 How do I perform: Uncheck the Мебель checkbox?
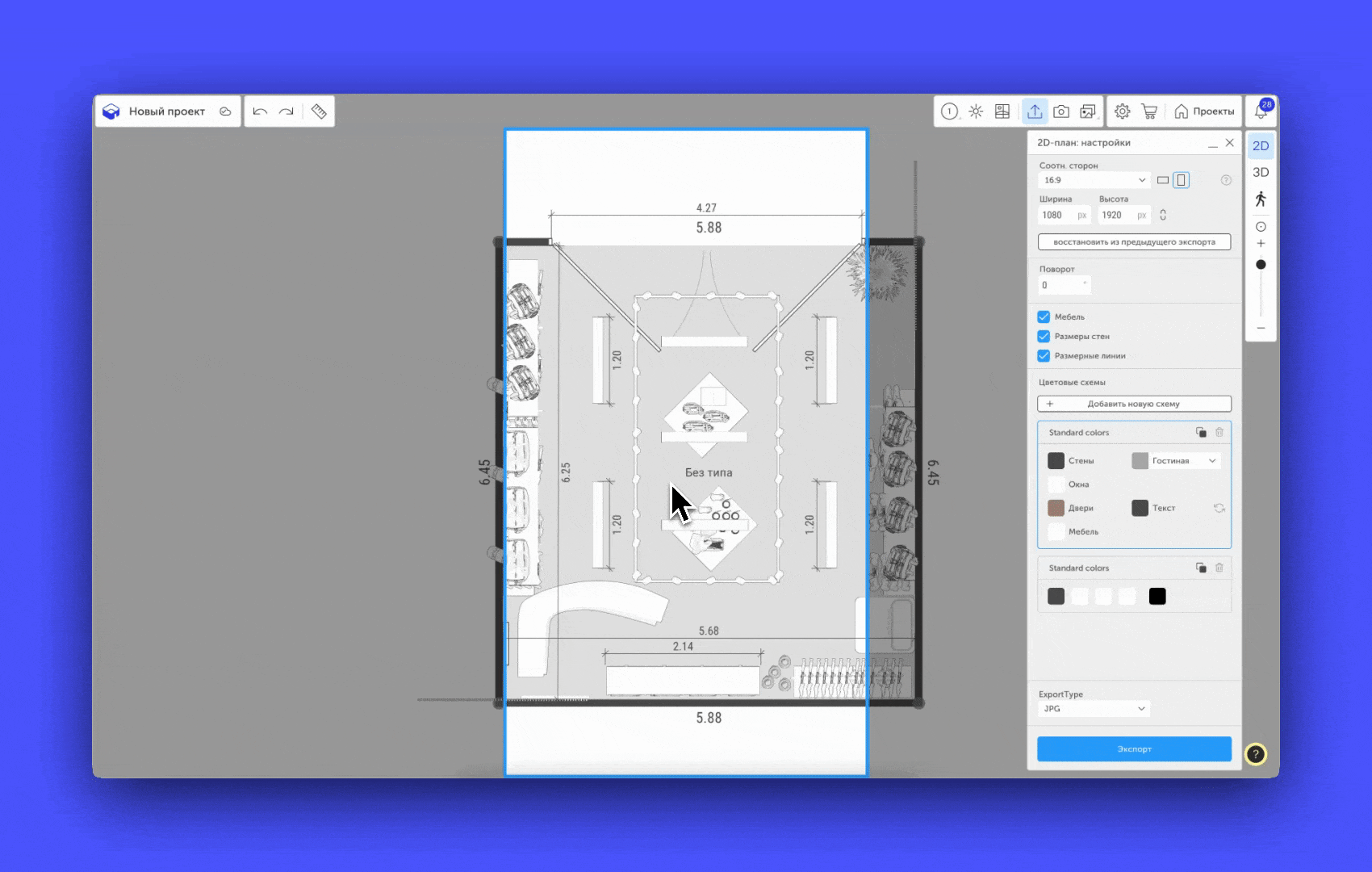(1044, 317)
